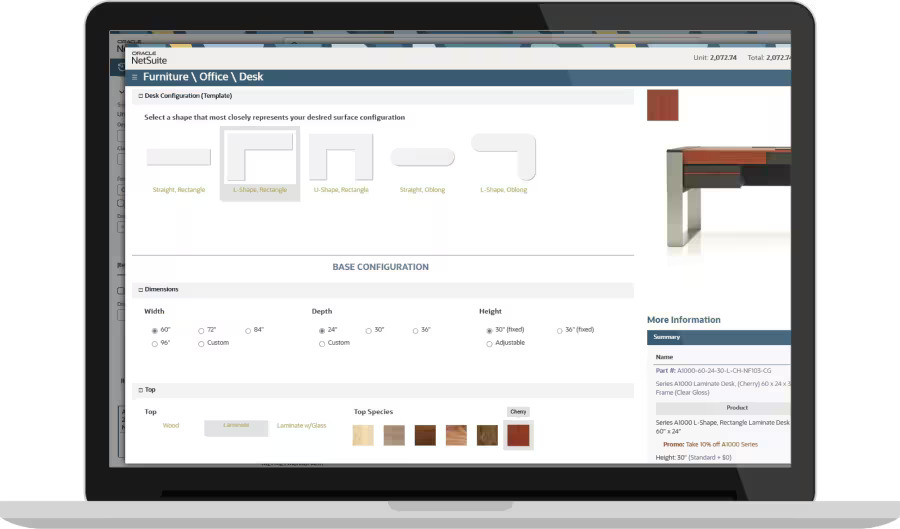Collapse the Desk Configuration (Template) section

coord(141,96)
